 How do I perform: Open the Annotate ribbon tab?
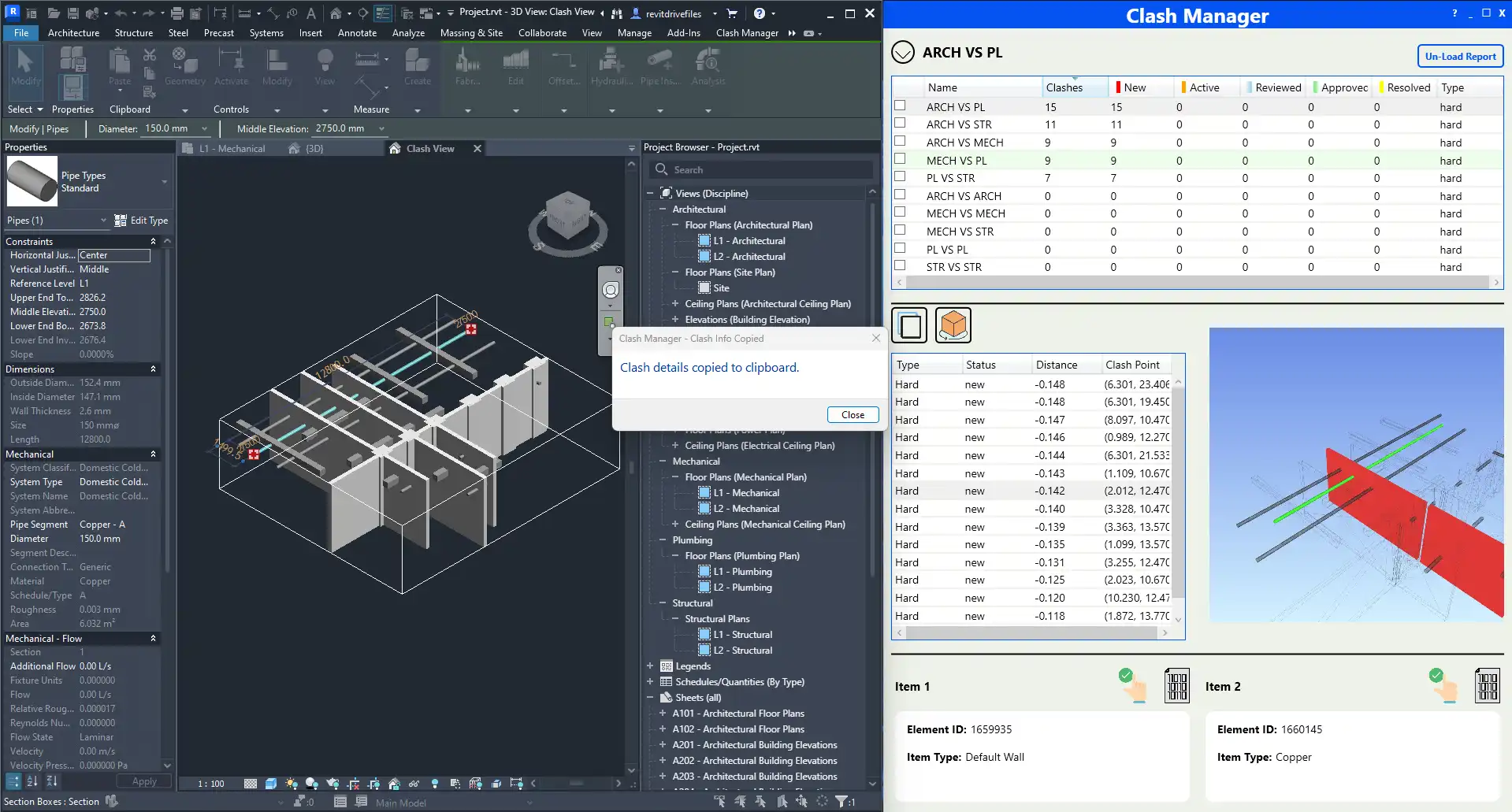pos(356,32)
